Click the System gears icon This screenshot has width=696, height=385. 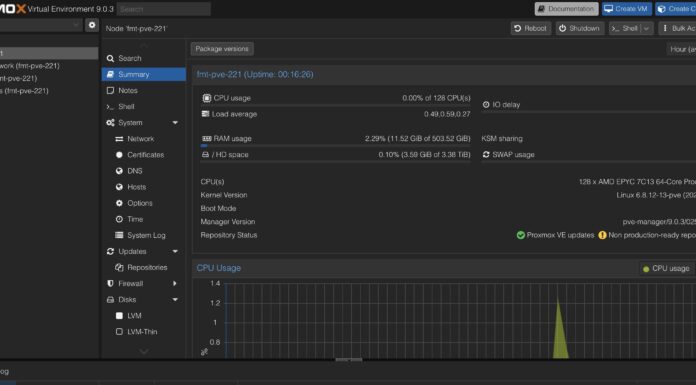tap(111, 123)
